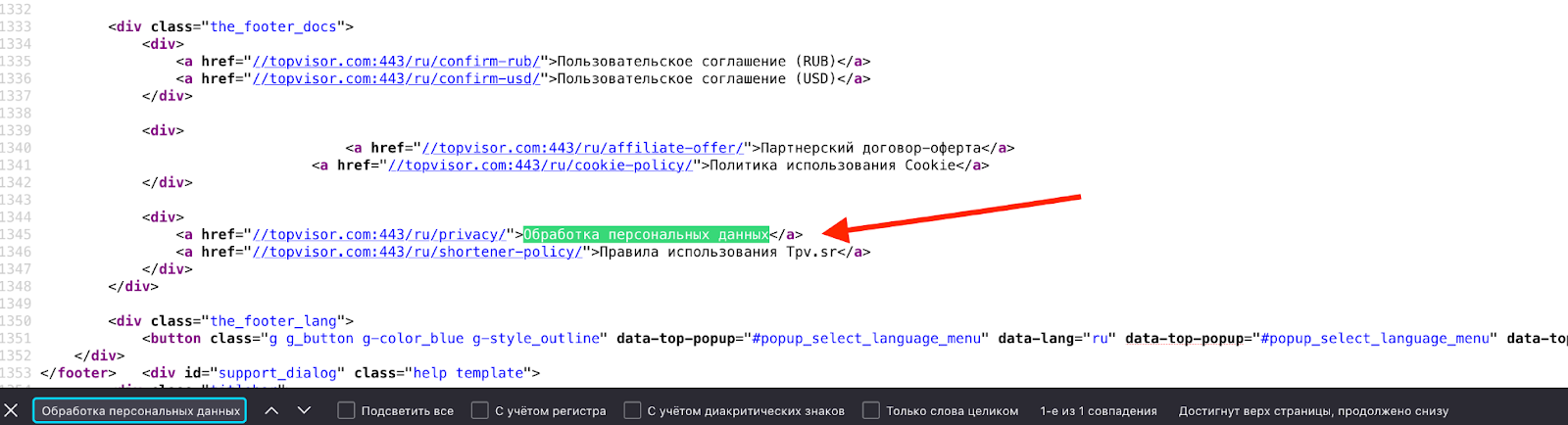Image resolution: width=1568 pixels, height=425 pixels.
Task: Click the 'the_footer_lang' class value
Action: (273, 321)
